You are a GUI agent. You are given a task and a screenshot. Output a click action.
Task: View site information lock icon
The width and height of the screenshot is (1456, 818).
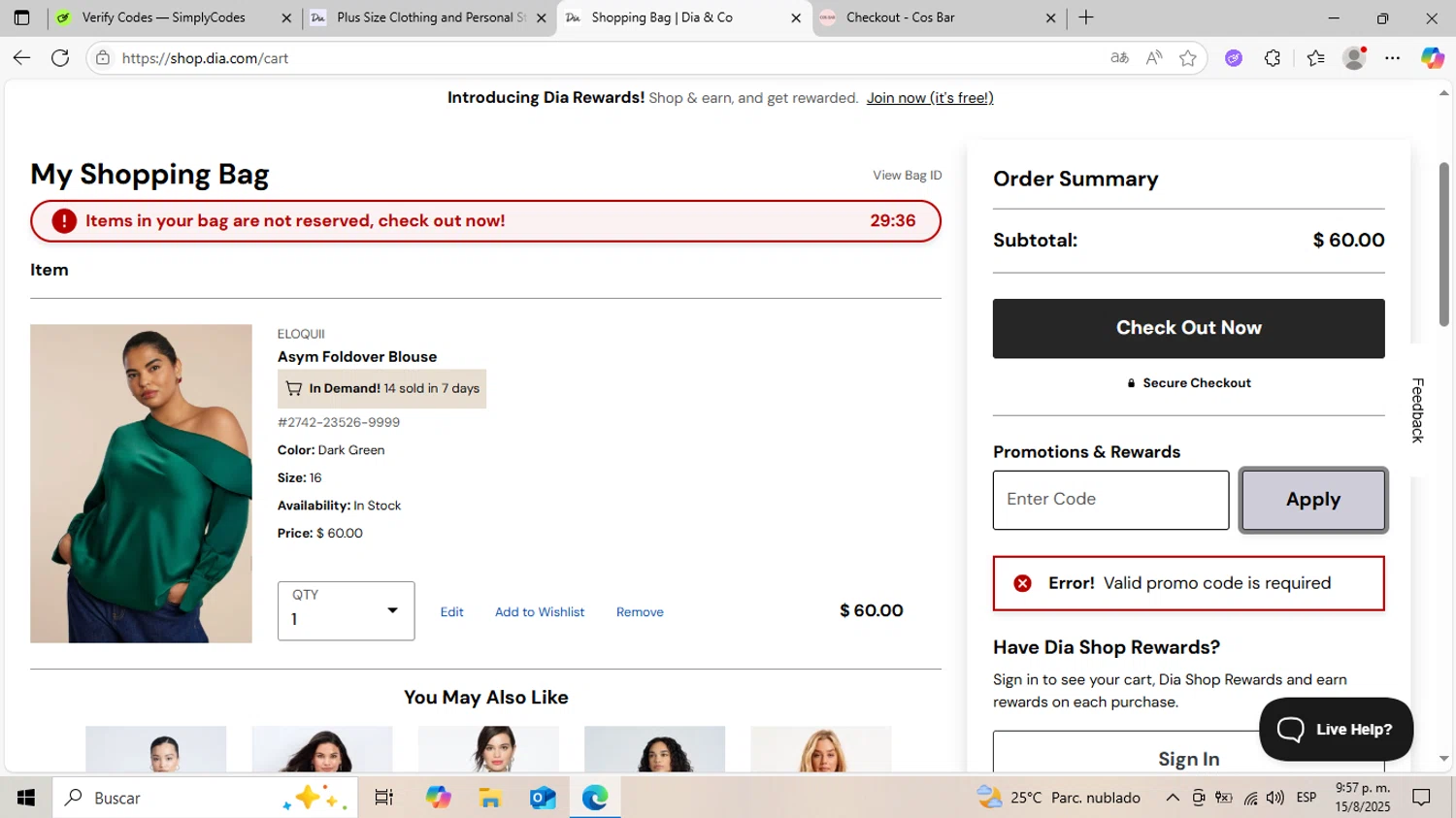(x=103, y=58)
